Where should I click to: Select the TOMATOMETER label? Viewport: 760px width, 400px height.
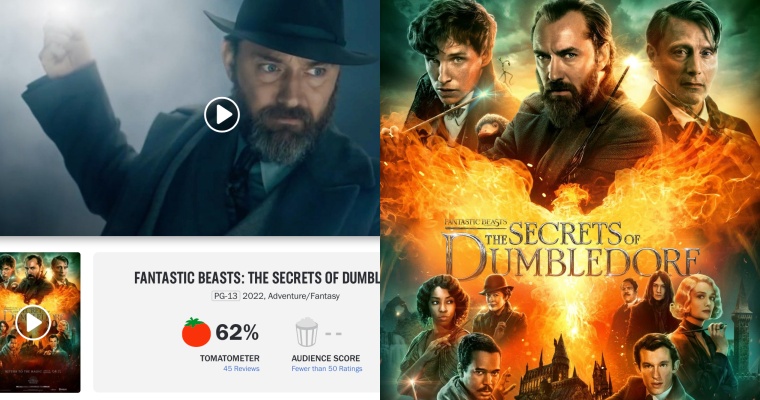(230, 358)
